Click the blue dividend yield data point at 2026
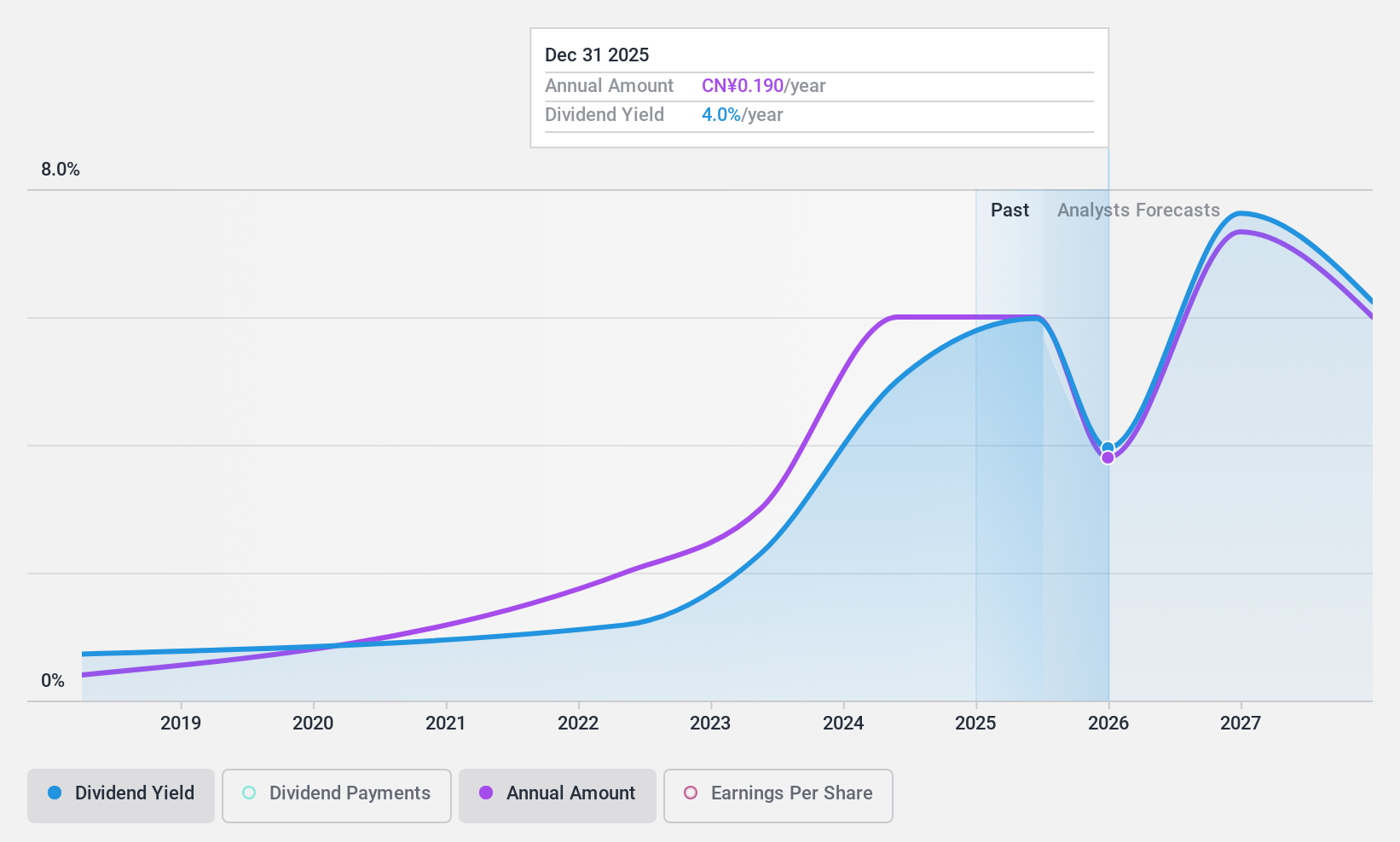This screenshot has height=842, width=1400. coord(1108,447)
